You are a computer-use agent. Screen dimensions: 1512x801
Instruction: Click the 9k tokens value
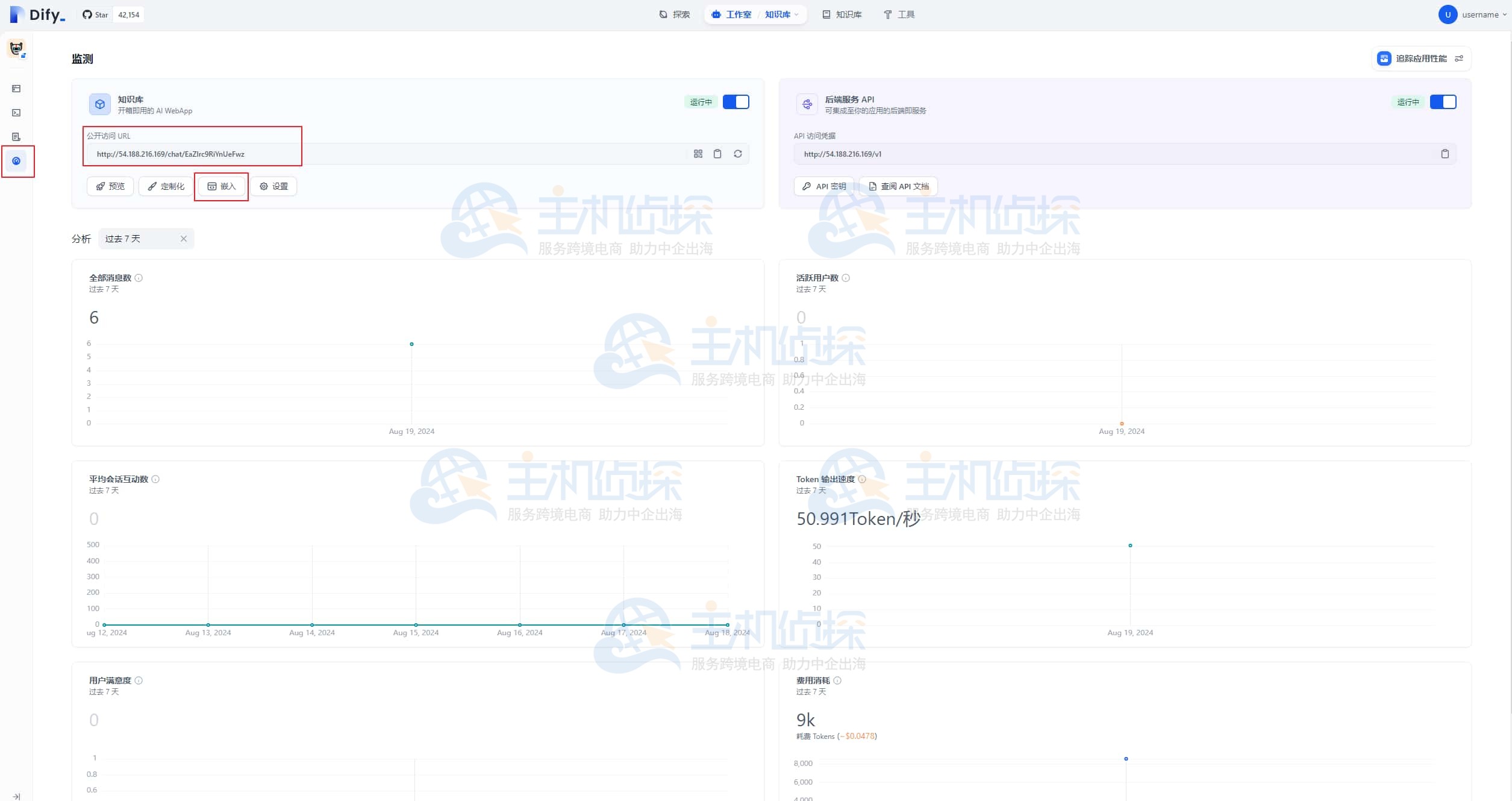click(805, 720)
